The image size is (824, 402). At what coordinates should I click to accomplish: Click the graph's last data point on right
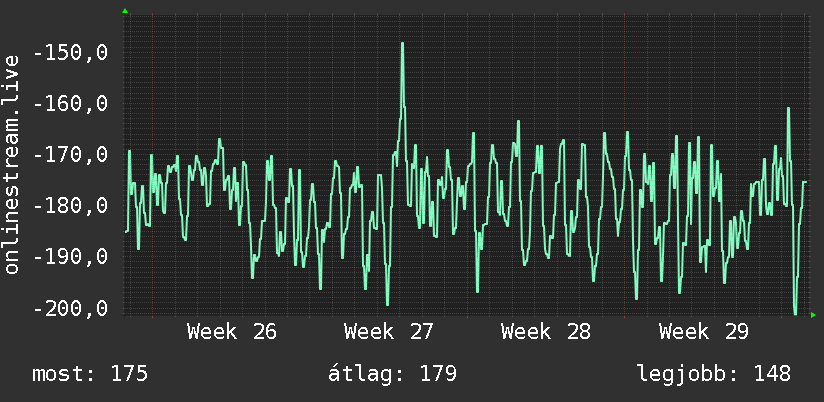(x=806, y=182)
